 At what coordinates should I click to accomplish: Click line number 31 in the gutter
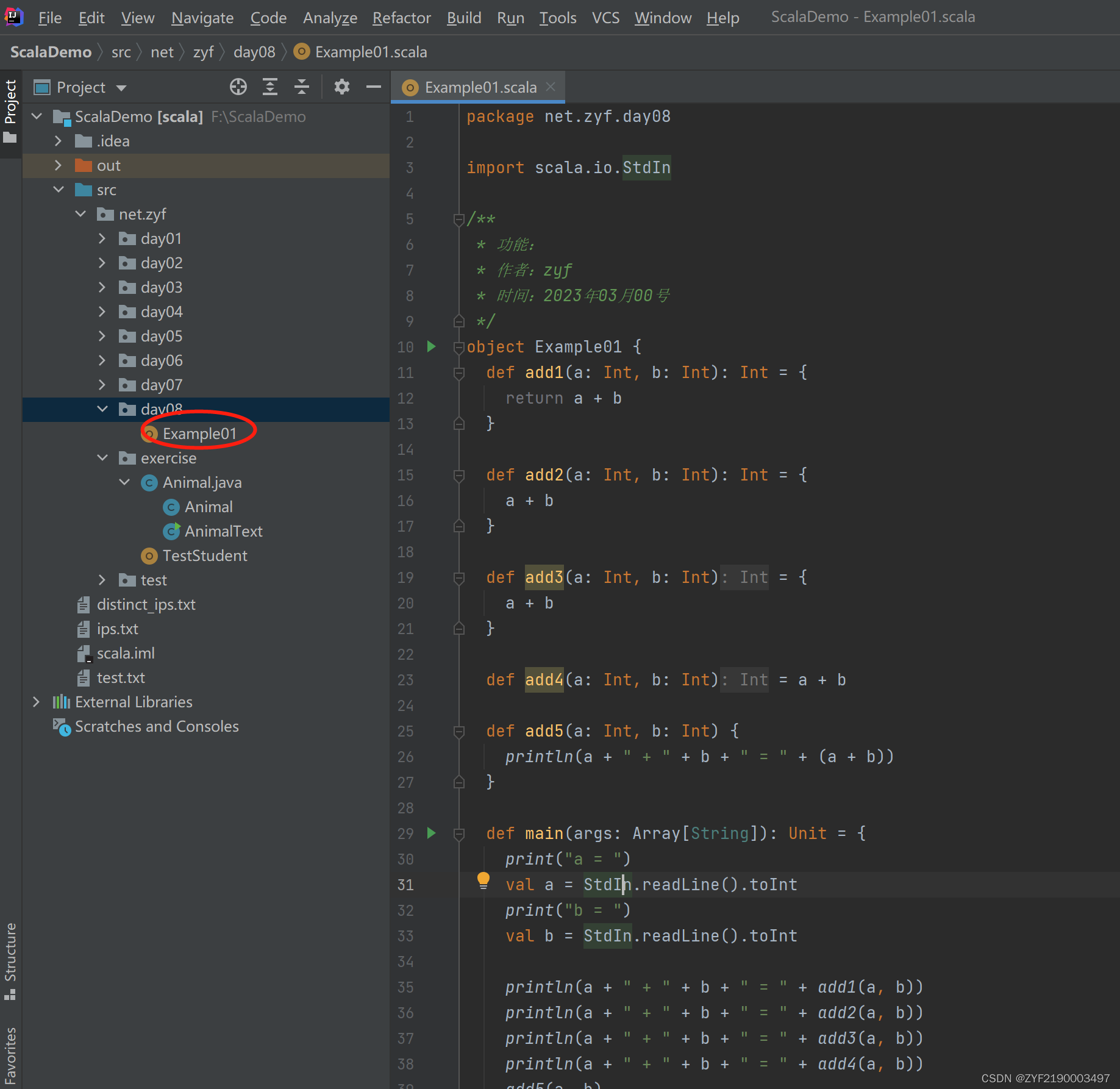tap(405, 885)
